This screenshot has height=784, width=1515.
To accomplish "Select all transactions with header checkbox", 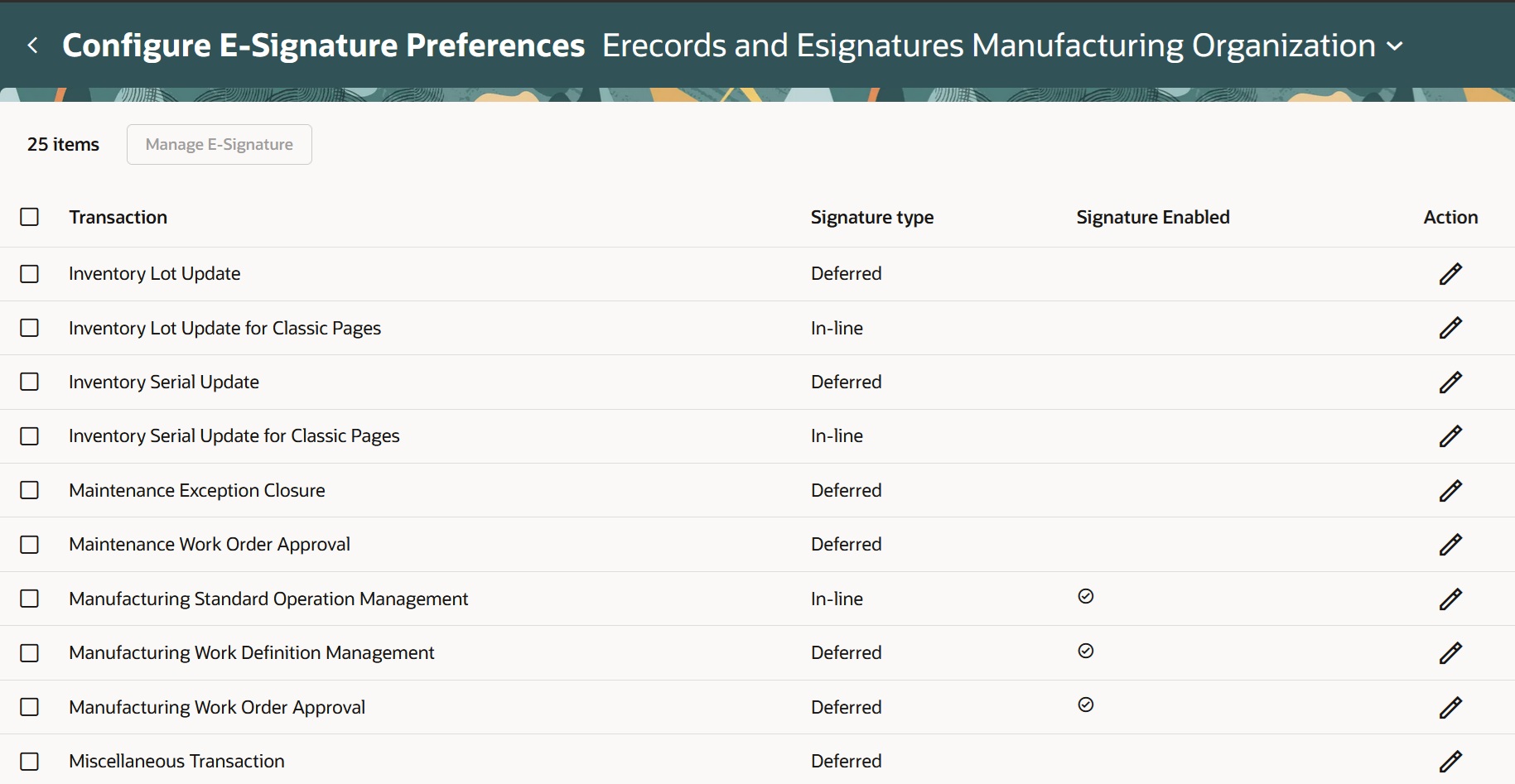I will pos(30,217).
